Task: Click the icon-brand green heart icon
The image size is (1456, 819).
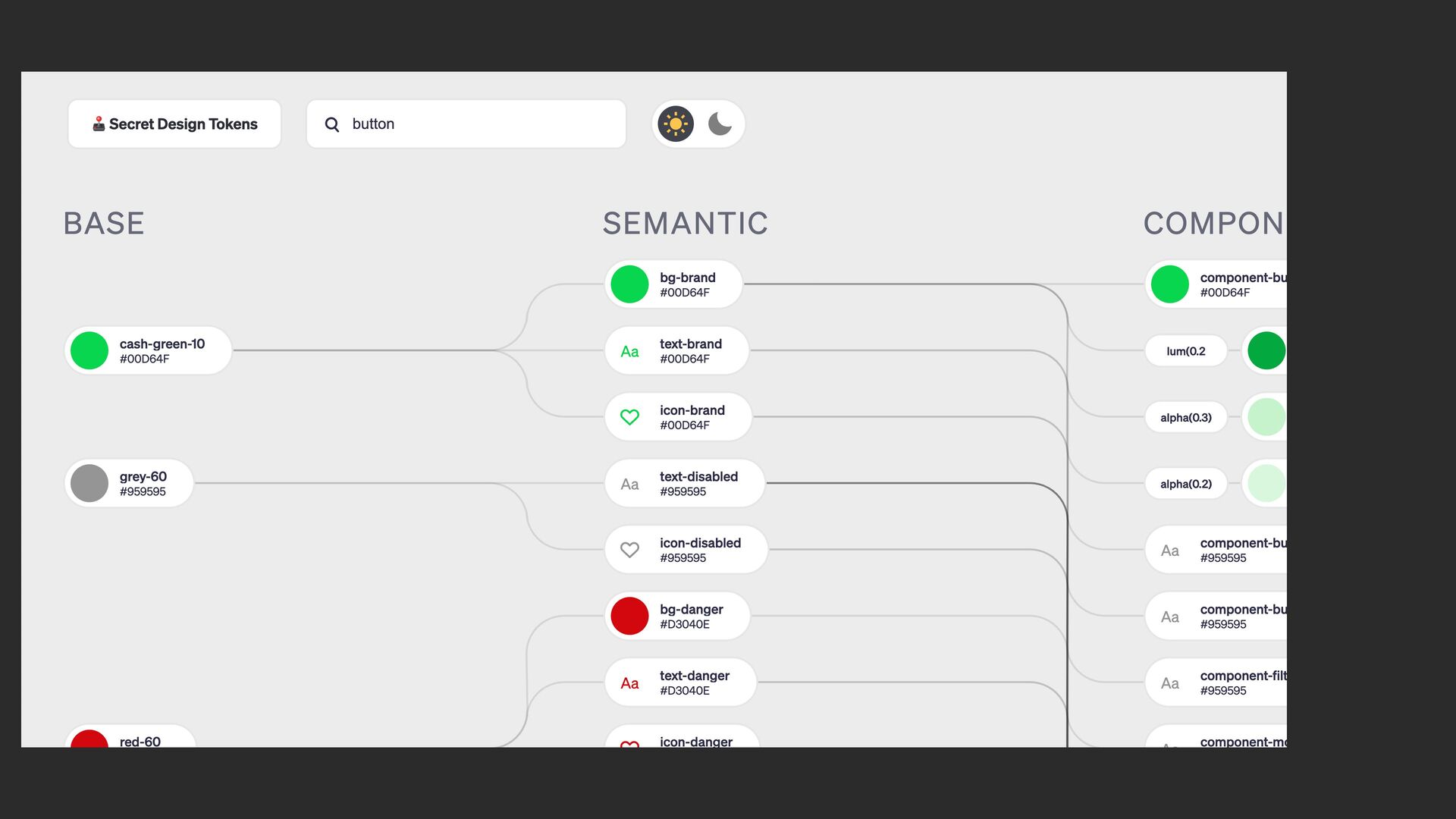Action: tap(629, 417)
